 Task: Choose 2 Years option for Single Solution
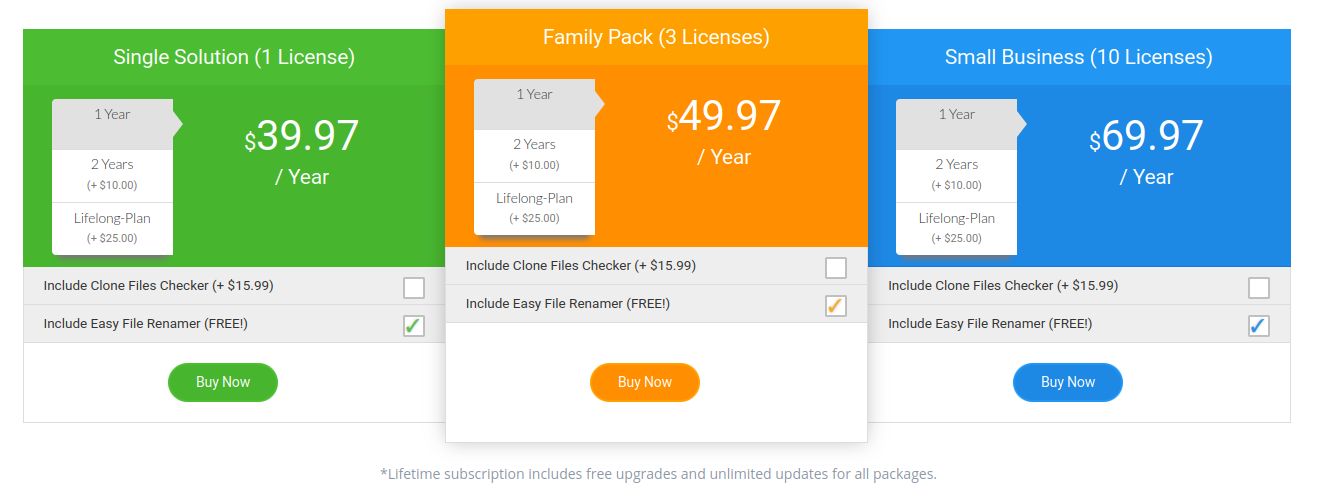pos(113,176)
